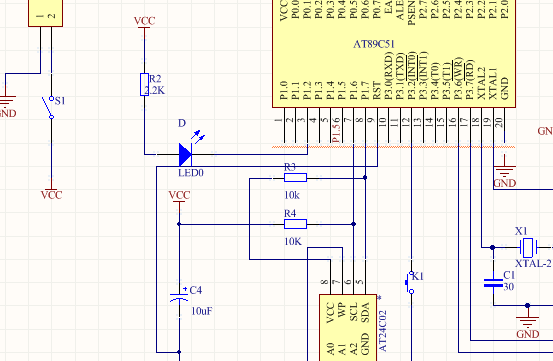Select the R3 10k resistor

click(x=296, y=178)
